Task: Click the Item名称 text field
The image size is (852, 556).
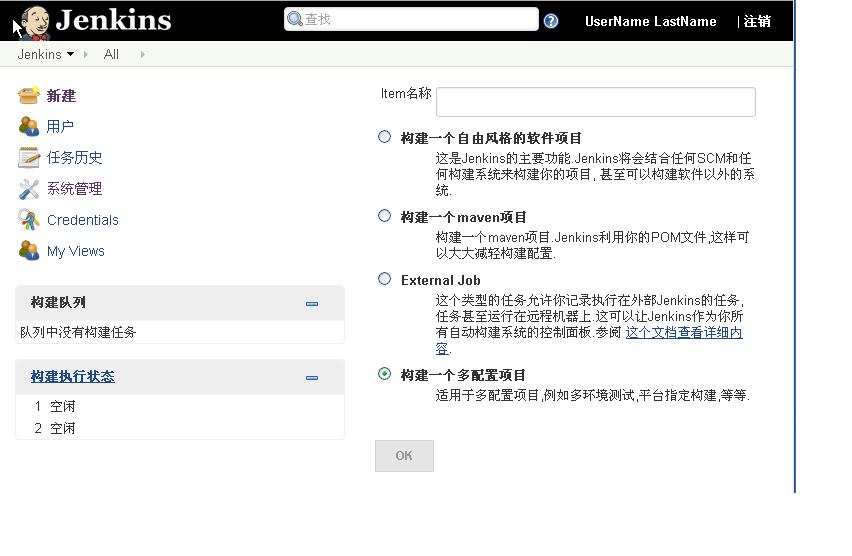Action: 595,102
